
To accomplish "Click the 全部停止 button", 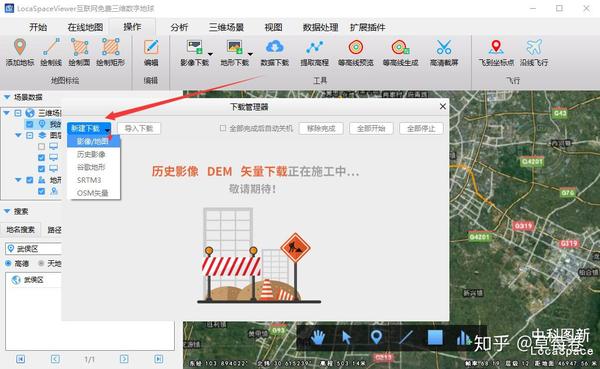I will (x=421, y=128).
